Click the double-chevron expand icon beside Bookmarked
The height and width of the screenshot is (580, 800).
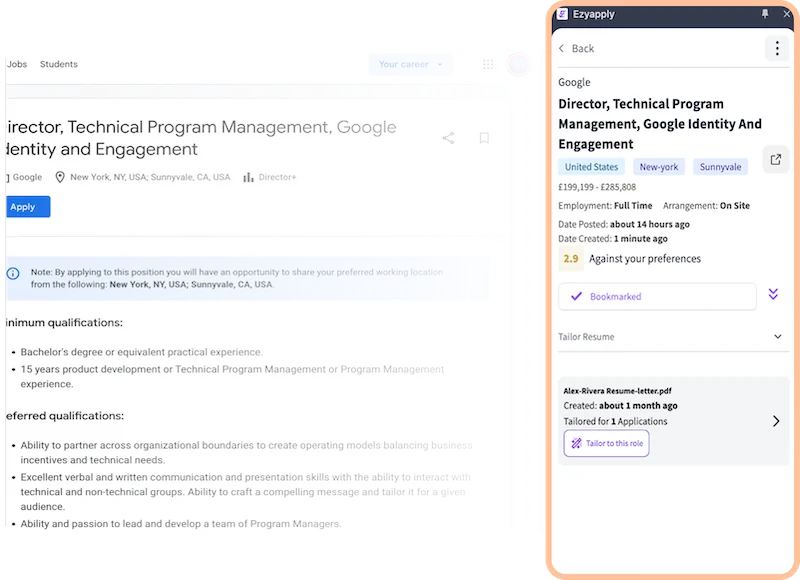point(773,294)
